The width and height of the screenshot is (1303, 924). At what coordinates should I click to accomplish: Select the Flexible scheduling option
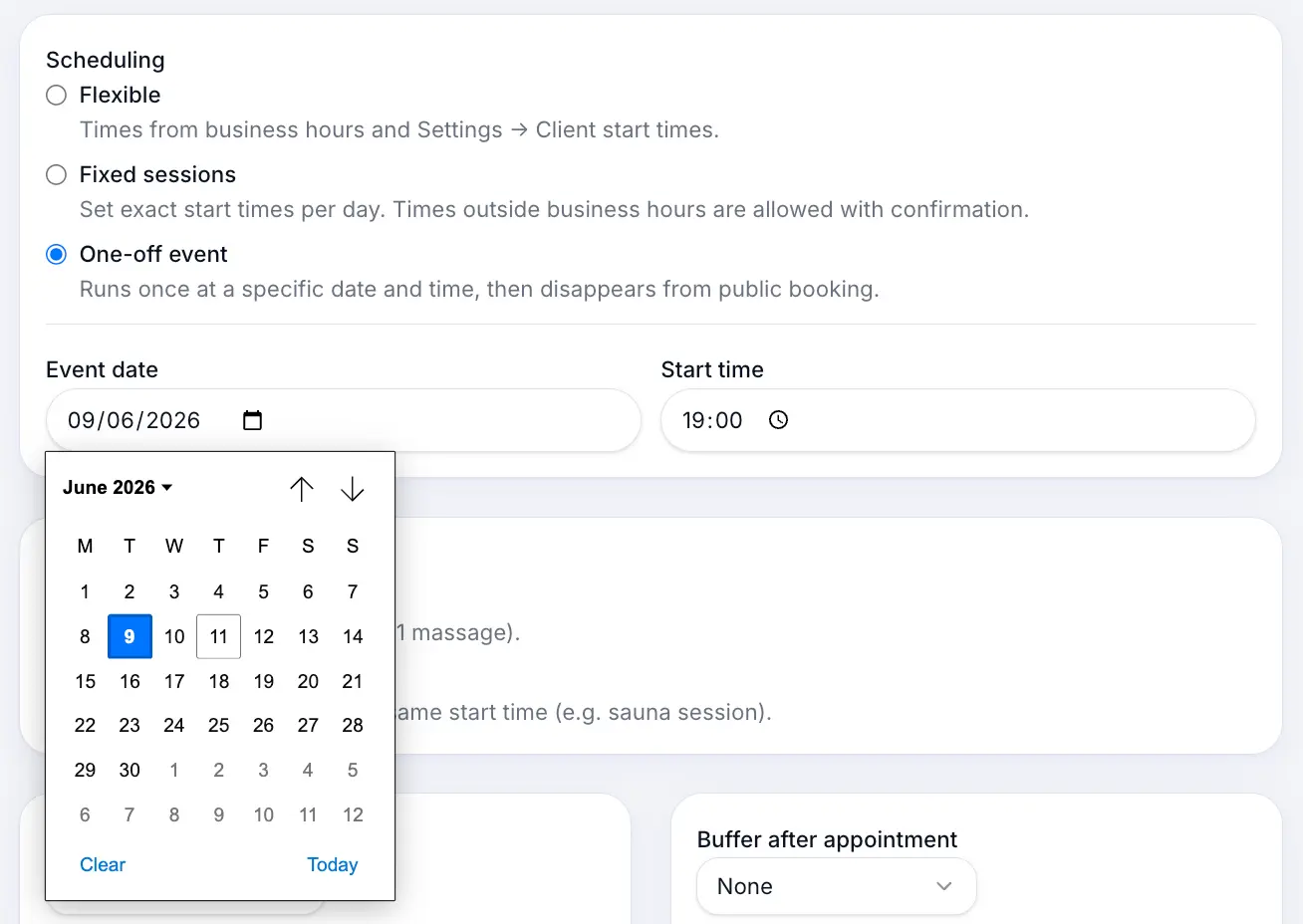coord(57,95)
